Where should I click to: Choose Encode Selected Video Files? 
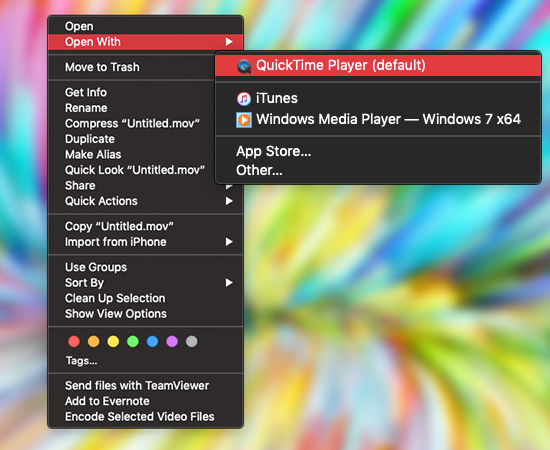tap(146, 417)
